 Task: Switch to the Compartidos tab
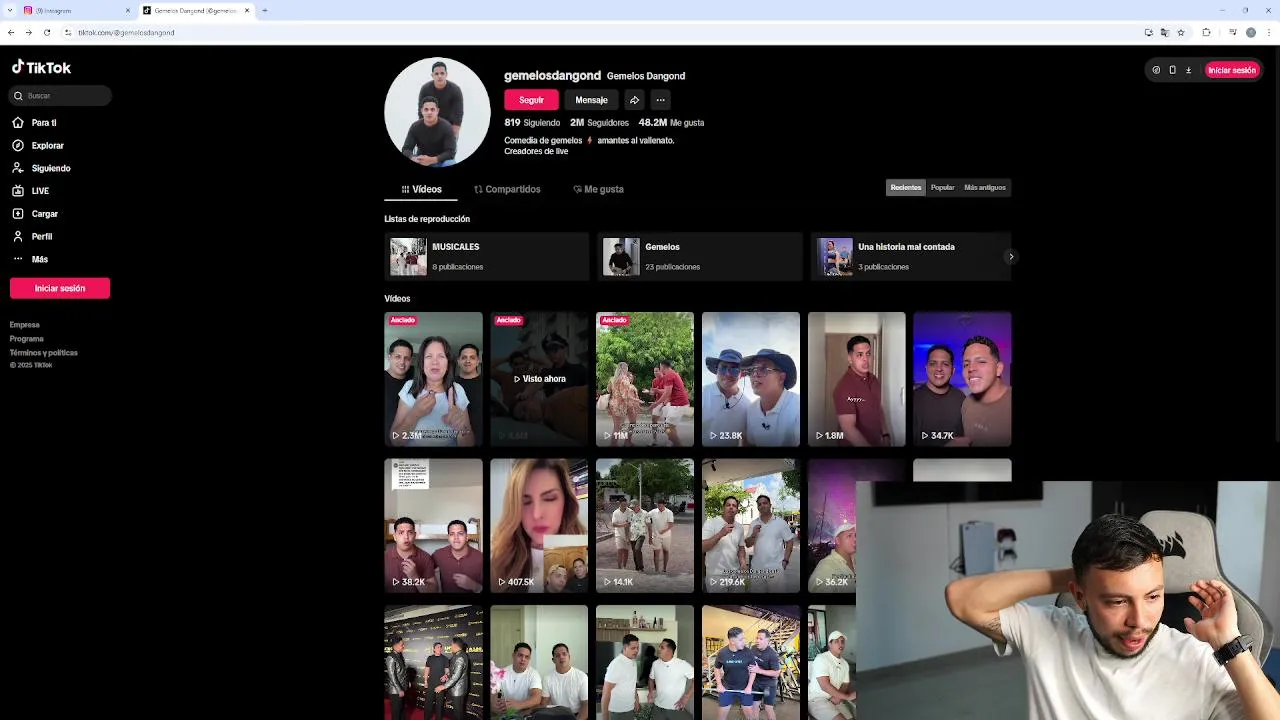[x=507, y=189]
